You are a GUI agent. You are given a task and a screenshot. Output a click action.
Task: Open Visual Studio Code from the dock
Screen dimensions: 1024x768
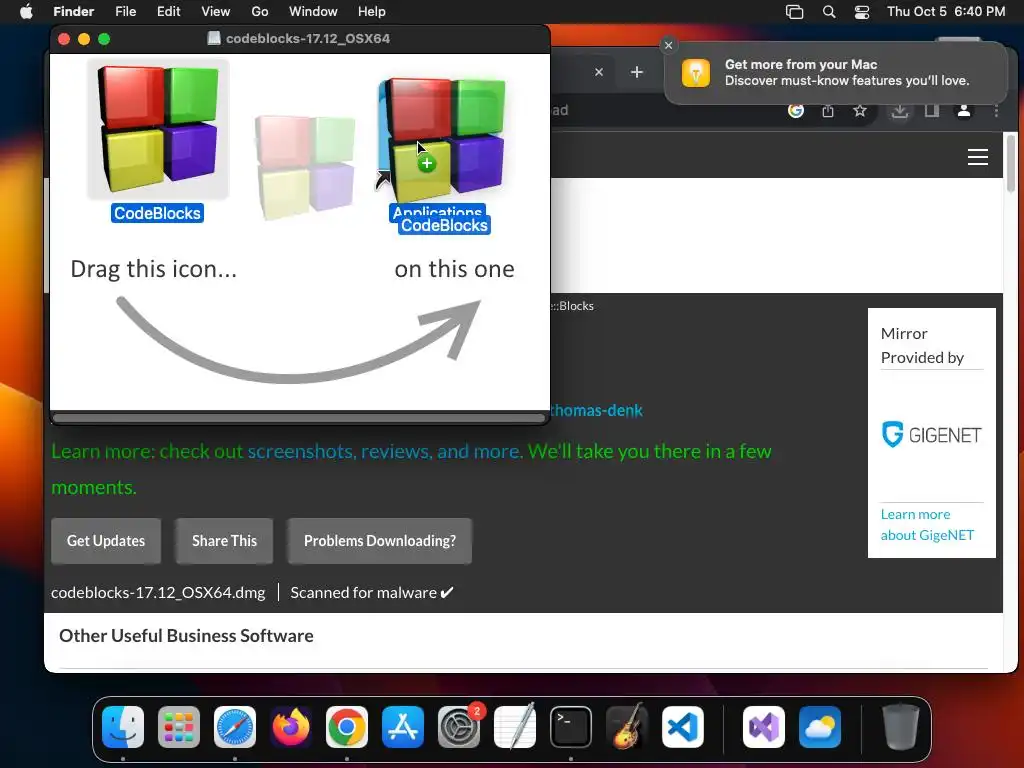point(683,727)
